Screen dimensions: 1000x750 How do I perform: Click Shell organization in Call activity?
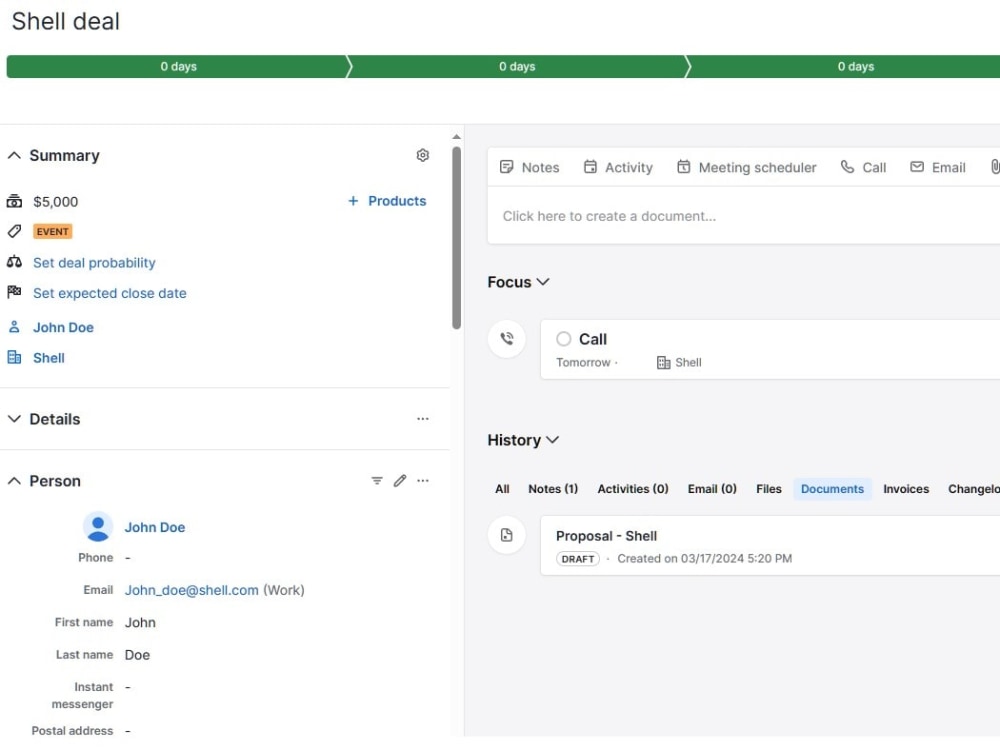click(688, 362)
